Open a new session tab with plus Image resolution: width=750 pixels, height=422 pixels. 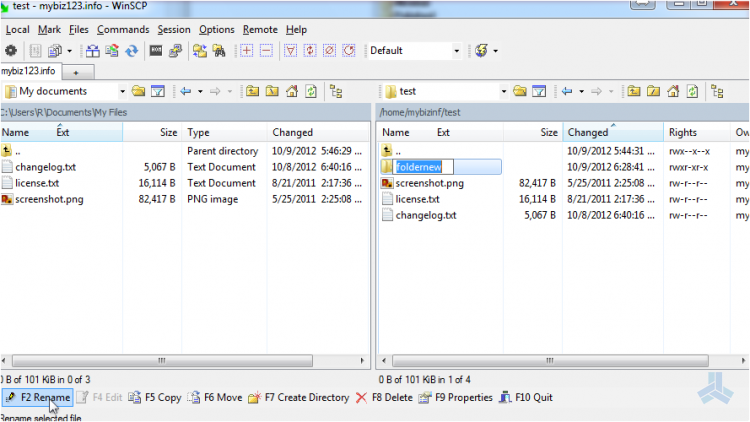coord(77,73)
